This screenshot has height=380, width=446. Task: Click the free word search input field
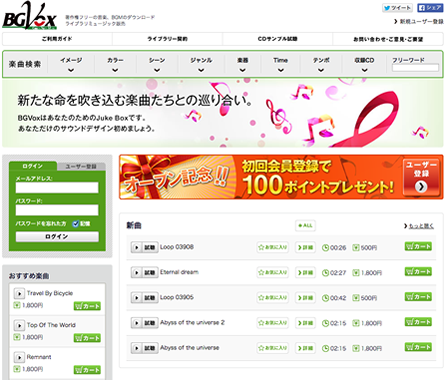415,68
